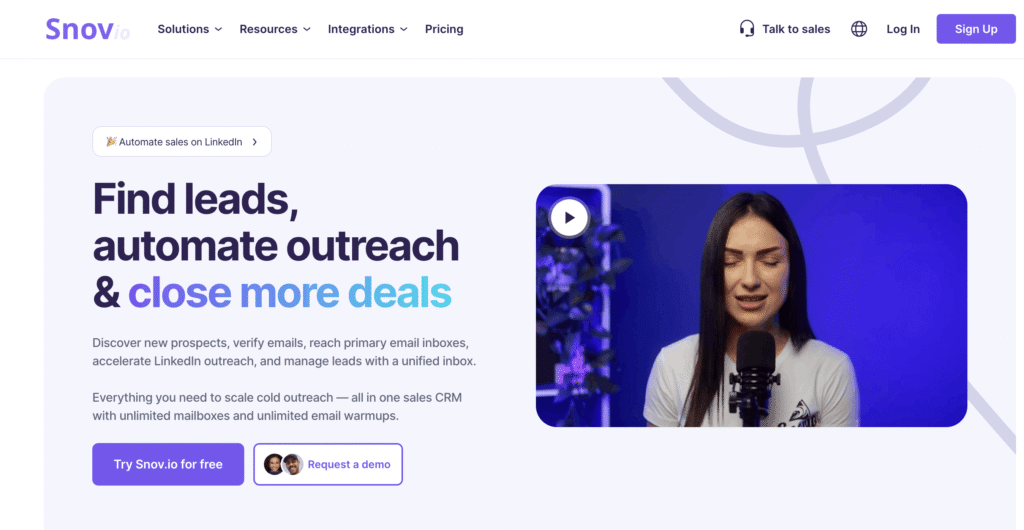The width and height of the screenshot is (1024, 530).
Task: Expand the Integrations dropdown chevron
Action: coord(404,29)
